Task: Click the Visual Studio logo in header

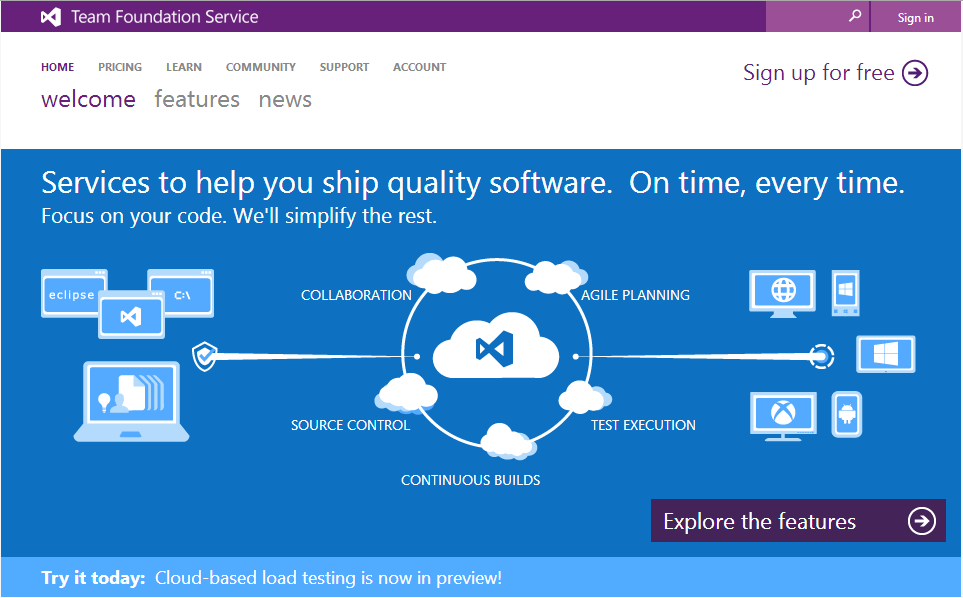Action: (x=51, y=17)
